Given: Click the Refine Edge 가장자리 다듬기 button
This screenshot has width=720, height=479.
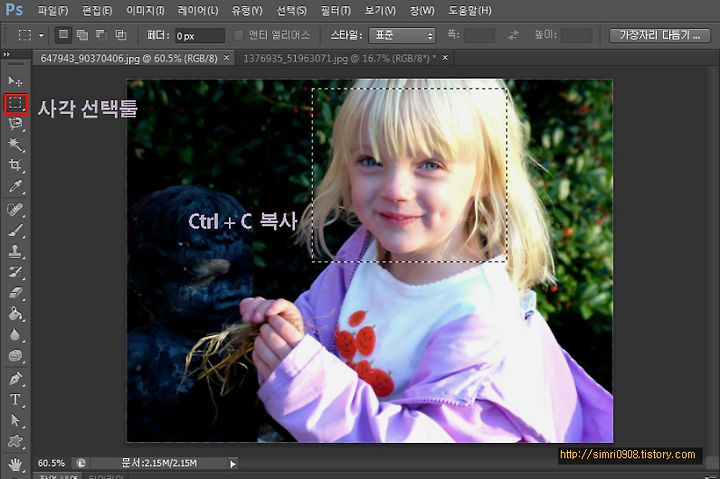Looking at the screenshot, I should click(x=660, y=35).
